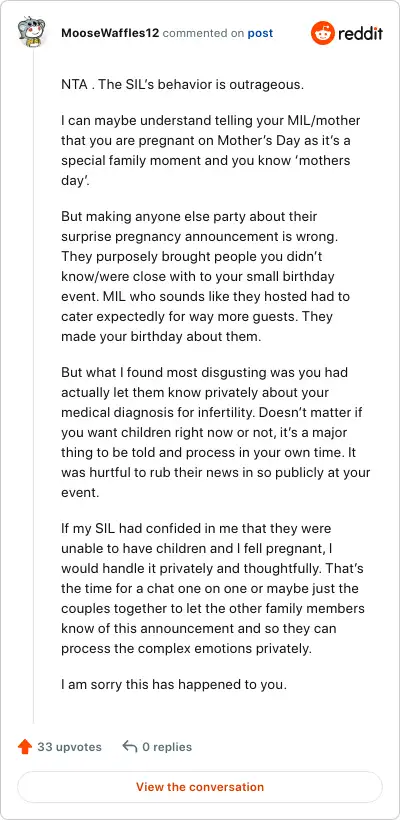
Task: Click the paragraph starting "I can maybe understand"
Action: (211, 151)
